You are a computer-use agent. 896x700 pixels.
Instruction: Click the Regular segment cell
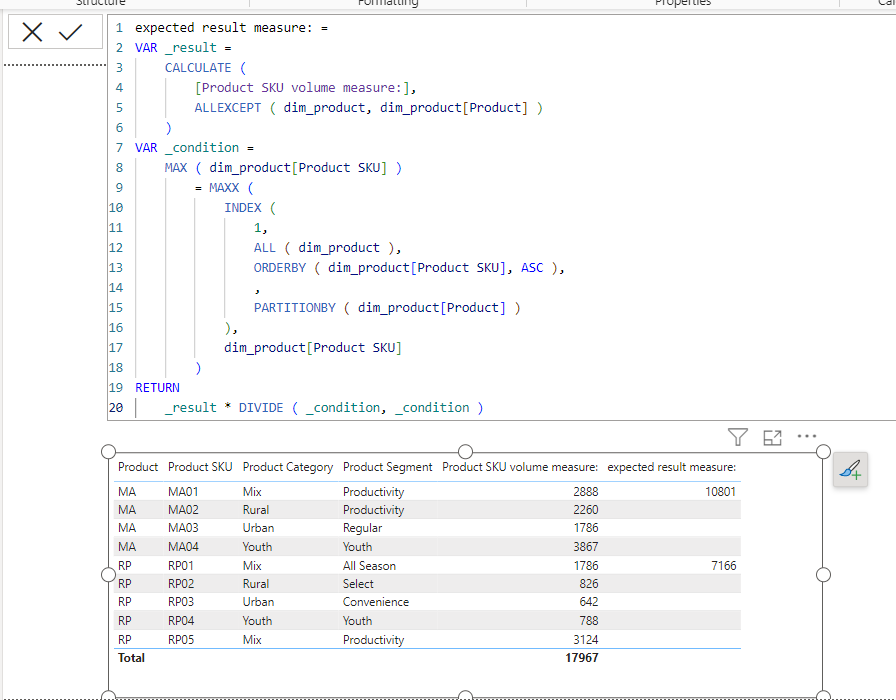coord(362,528)
